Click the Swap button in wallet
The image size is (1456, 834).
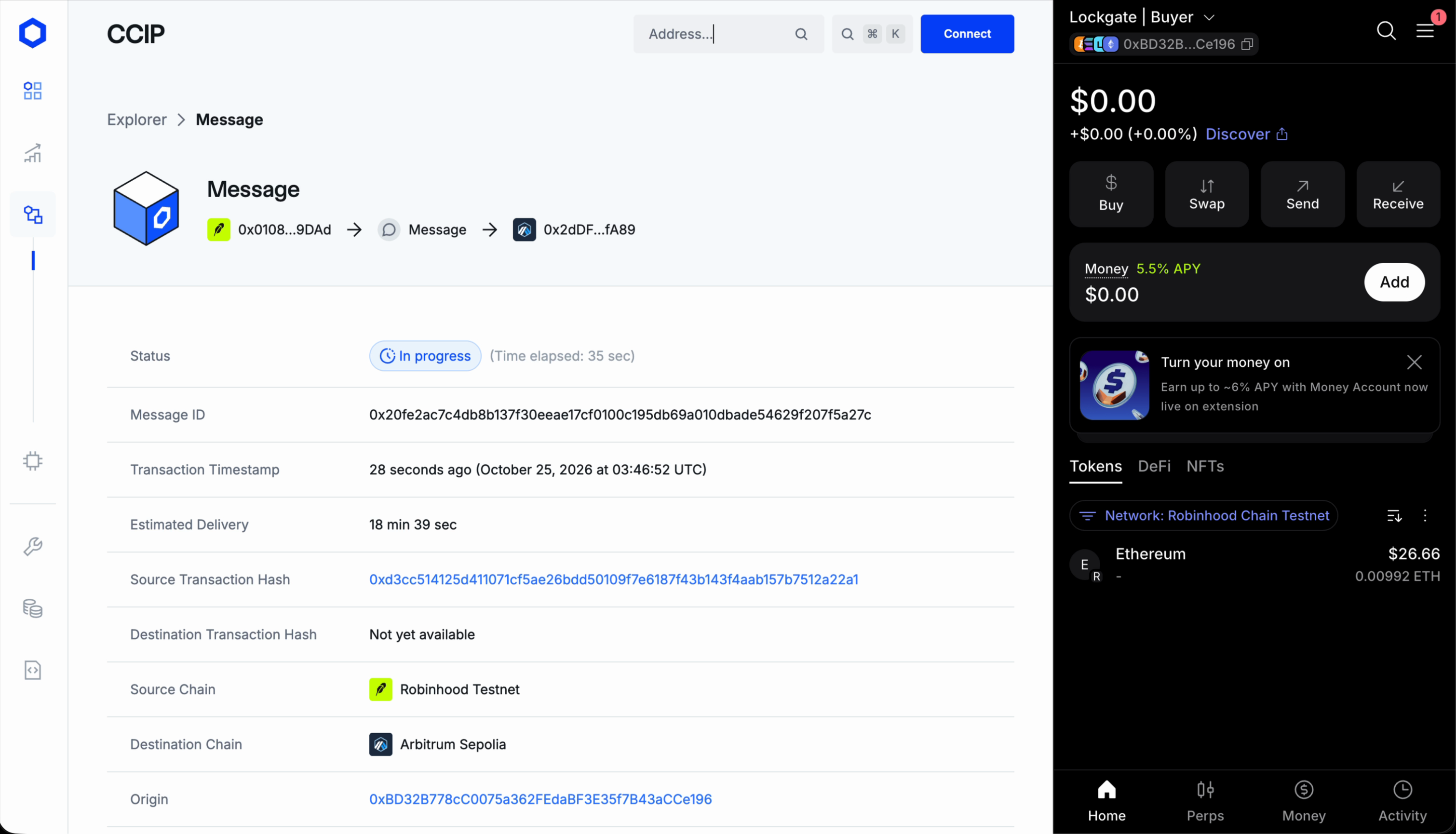pyautogui.click(x=1206, y=194)
